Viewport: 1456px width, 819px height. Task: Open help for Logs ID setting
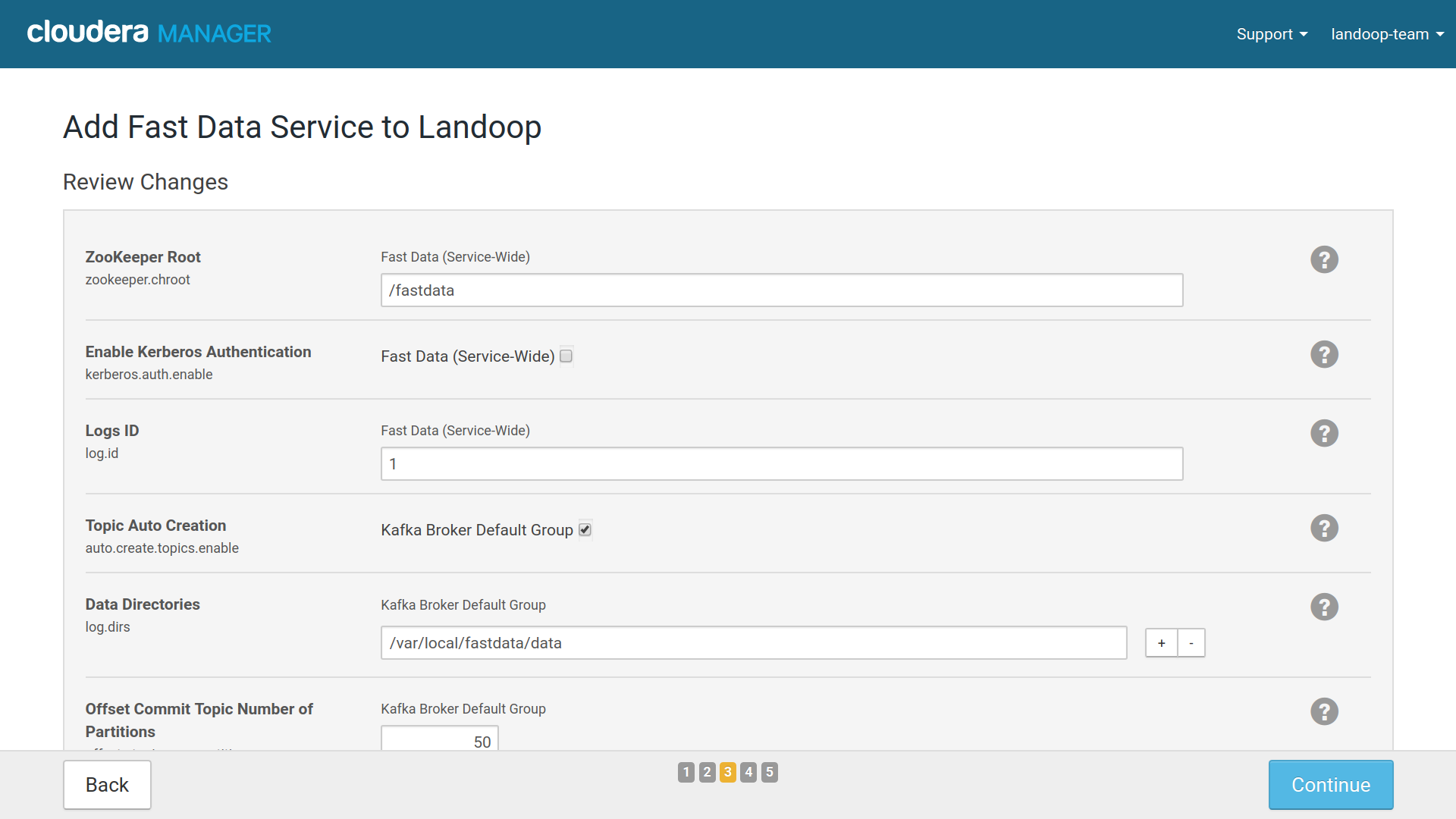[x=1324, y=433]
